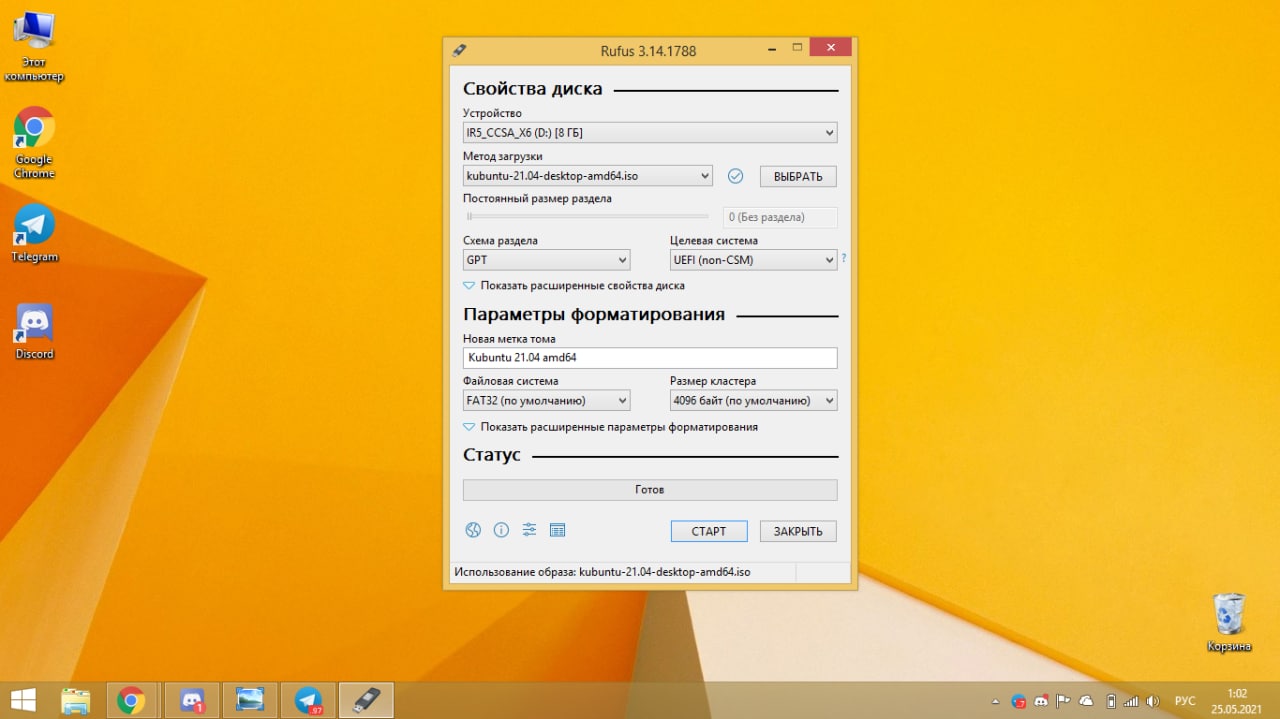Open the Action Center flag tray icon
The height and width of the screenshot is (719, 1280).
click(1064, 701)
